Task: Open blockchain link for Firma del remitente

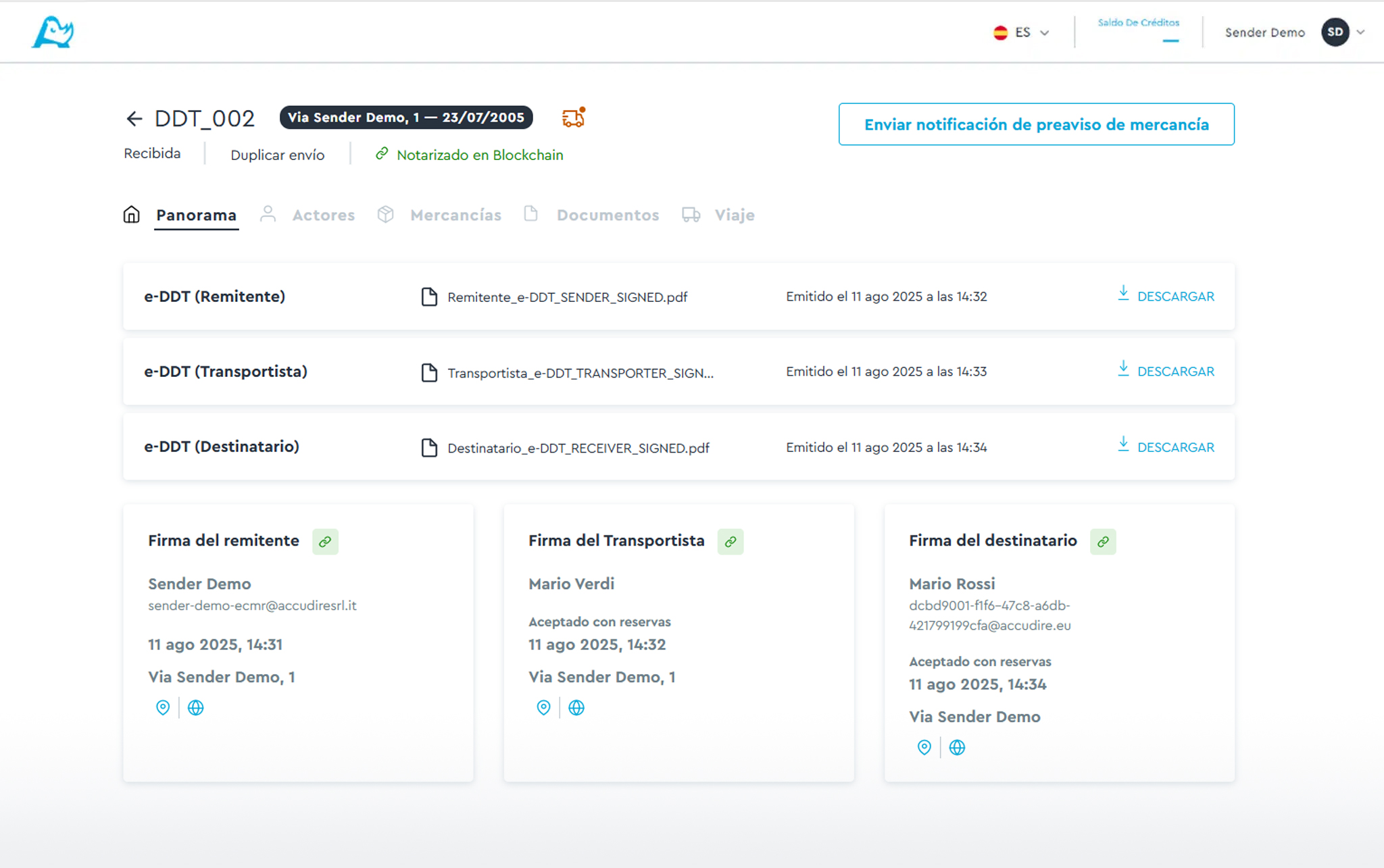Action: point(325,542)
